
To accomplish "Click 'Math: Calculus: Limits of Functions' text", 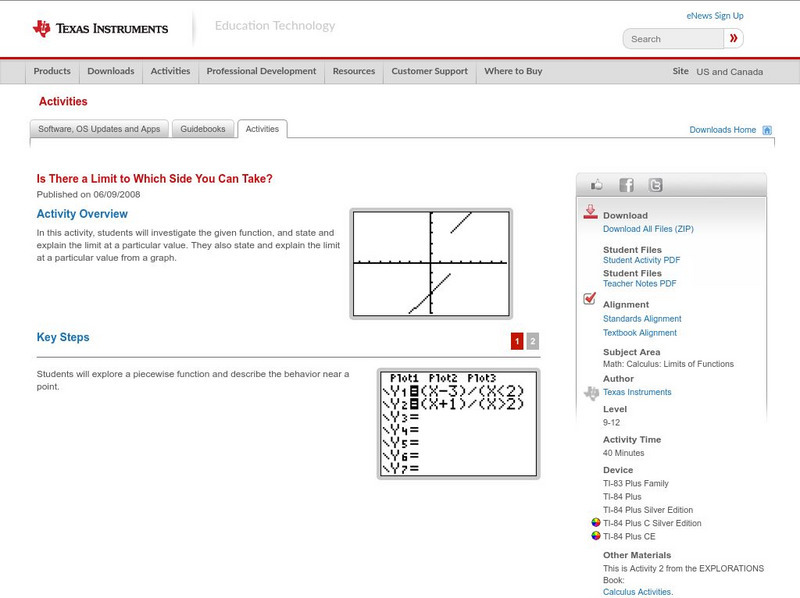I will pos(668,364).
